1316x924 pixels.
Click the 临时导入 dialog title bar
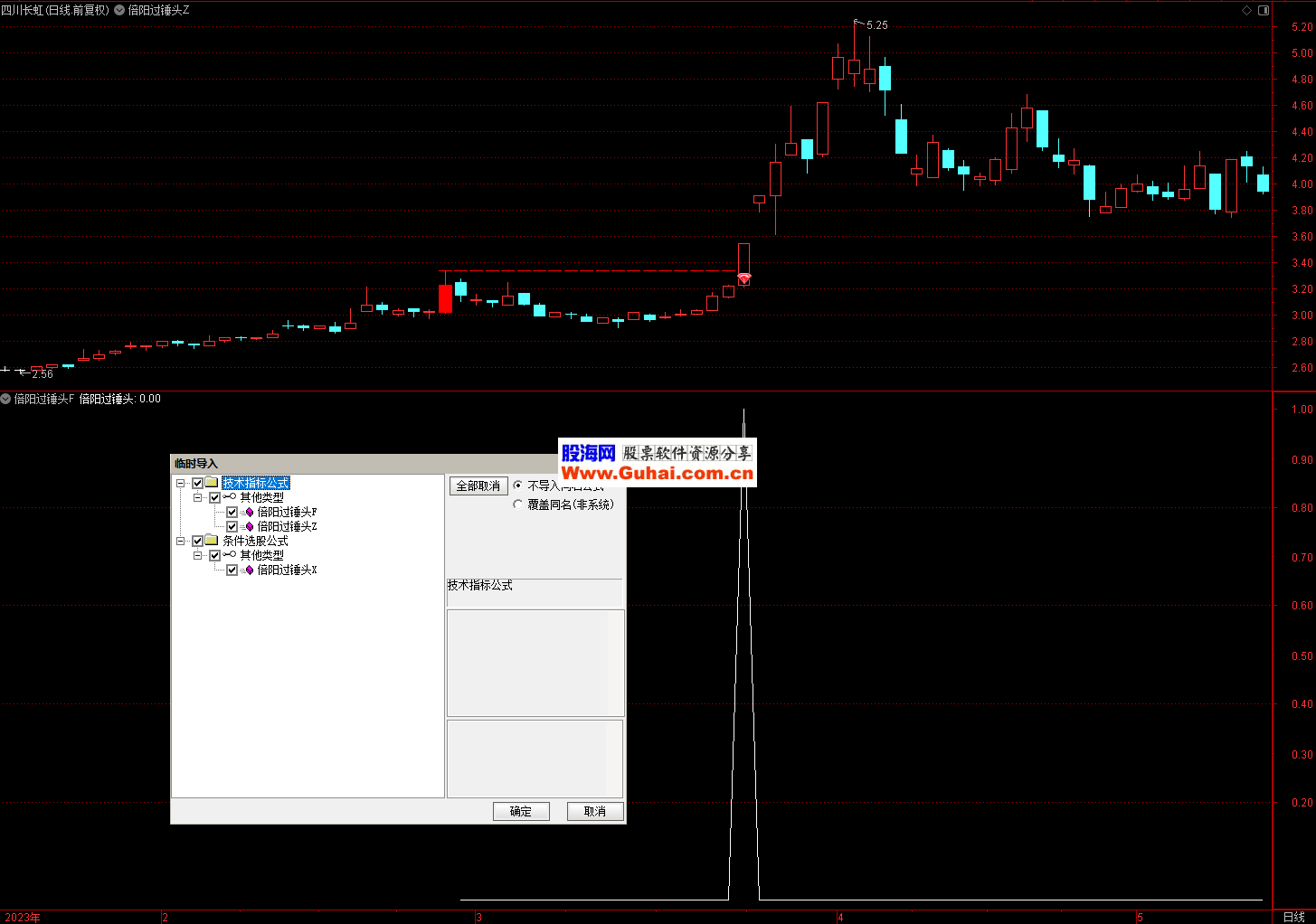[398, 464]
